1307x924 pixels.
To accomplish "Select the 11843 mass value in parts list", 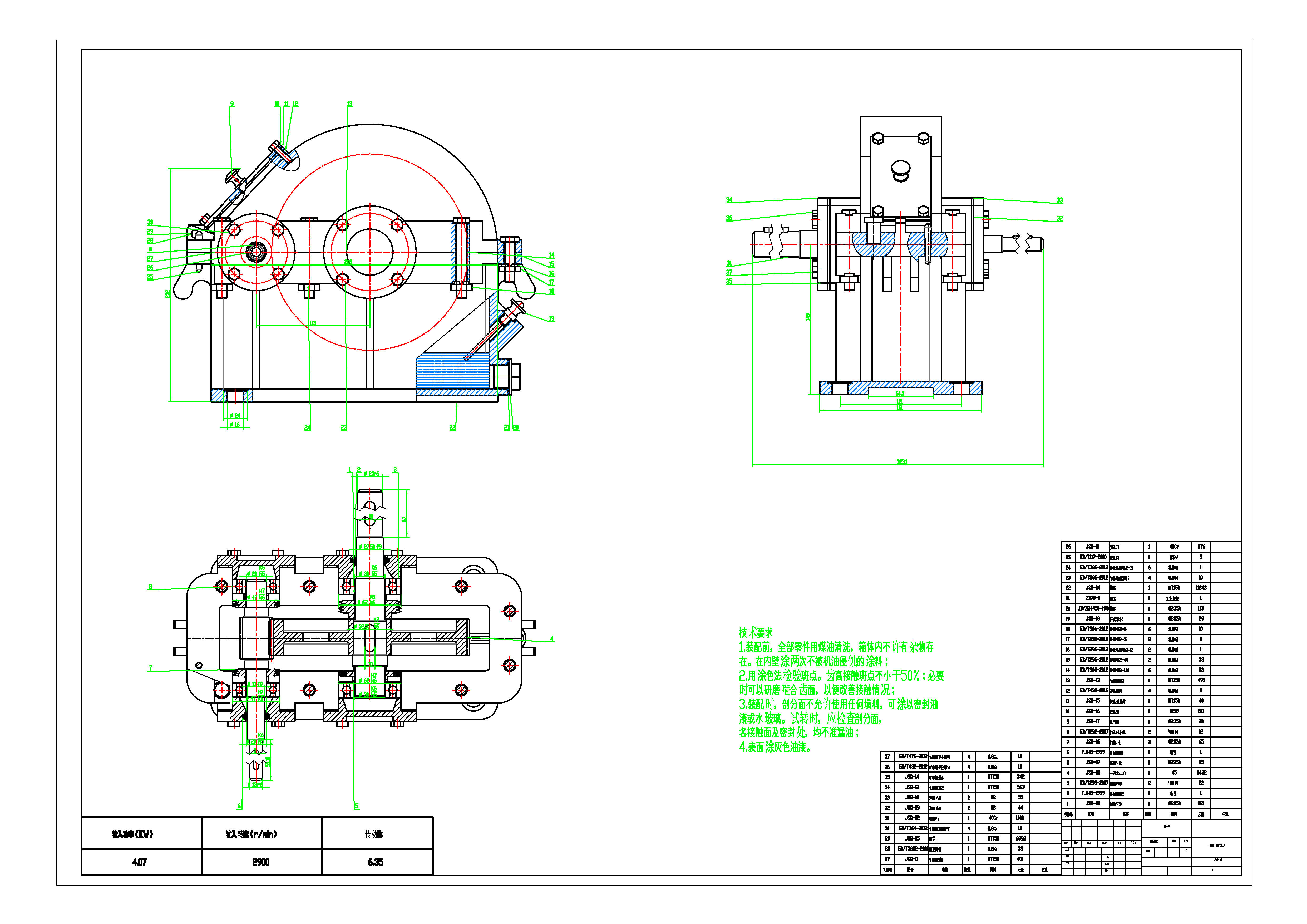I will pyautogui.click(x=1201, y=588).
